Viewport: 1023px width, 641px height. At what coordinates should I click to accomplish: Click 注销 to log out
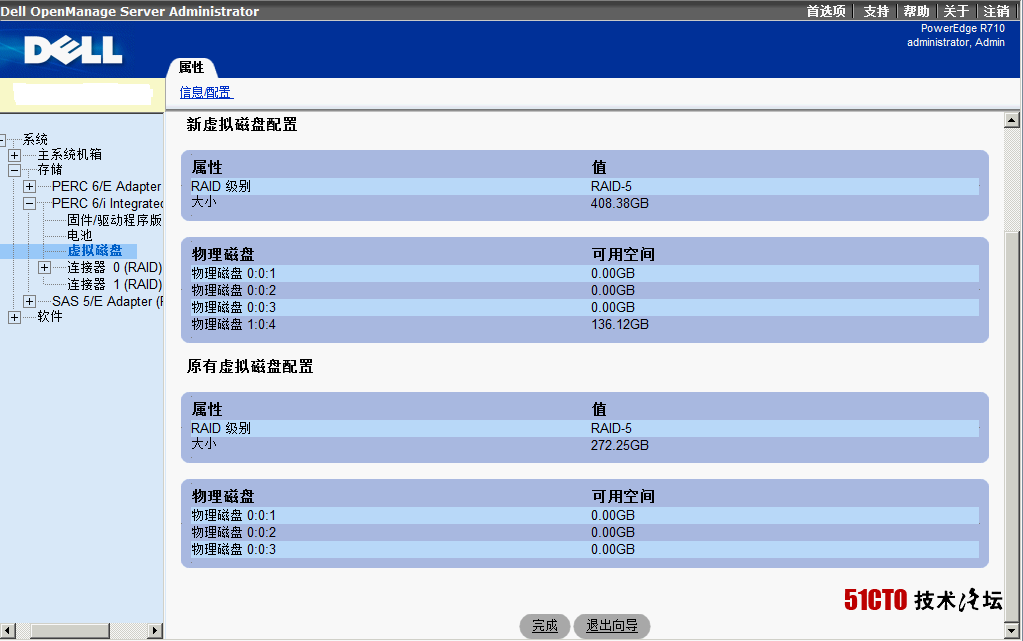click(996, 11)
